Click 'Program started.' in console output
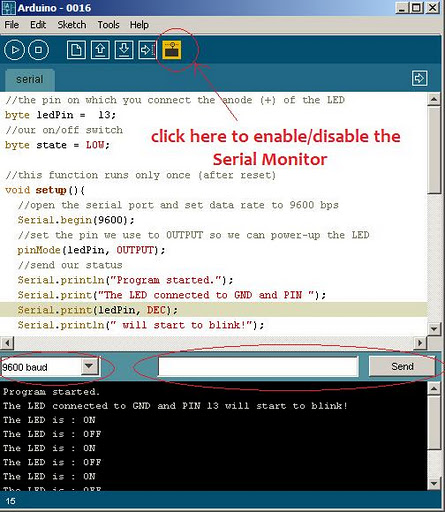 (51, 392)
